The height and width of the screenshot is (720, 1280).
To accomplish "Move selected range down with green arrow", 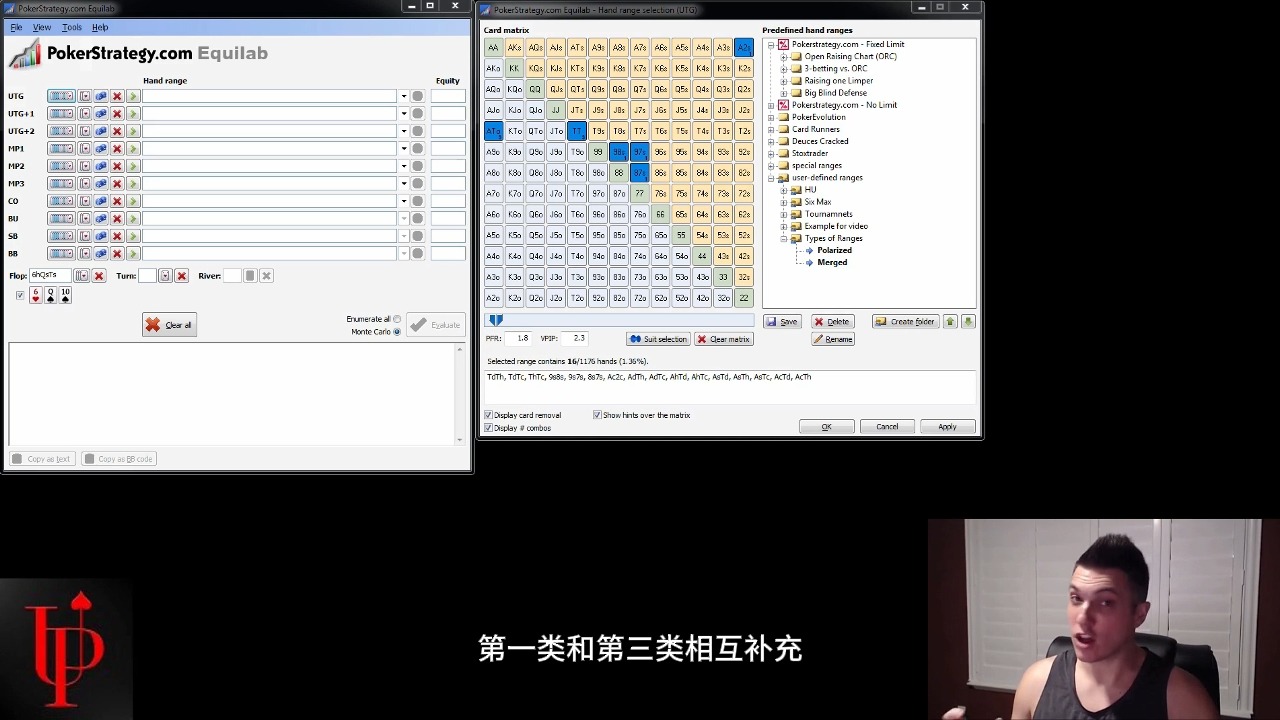I will coord(968,322).
